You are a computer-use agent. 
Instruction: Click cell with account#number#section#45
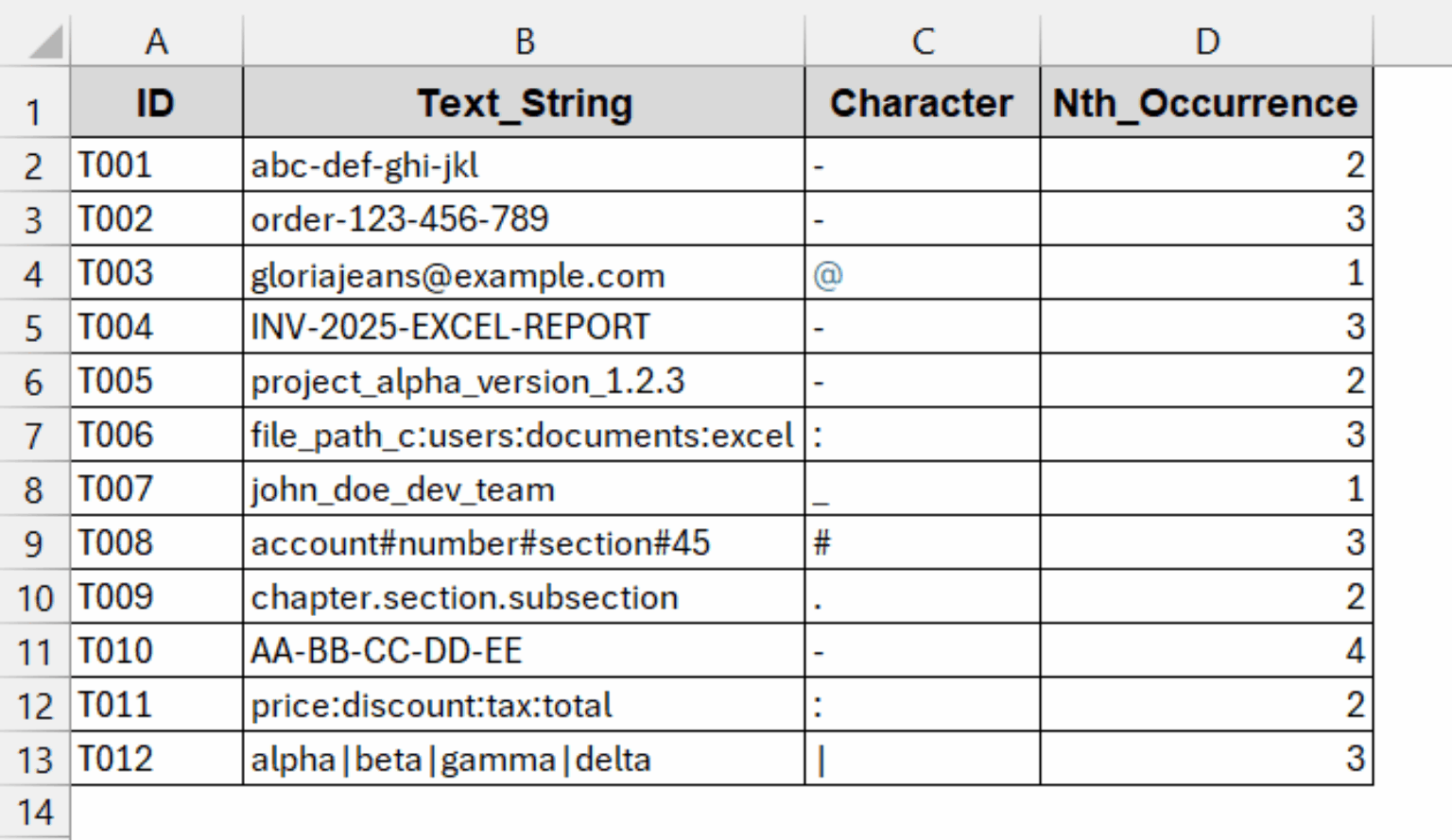click(524, 542)
